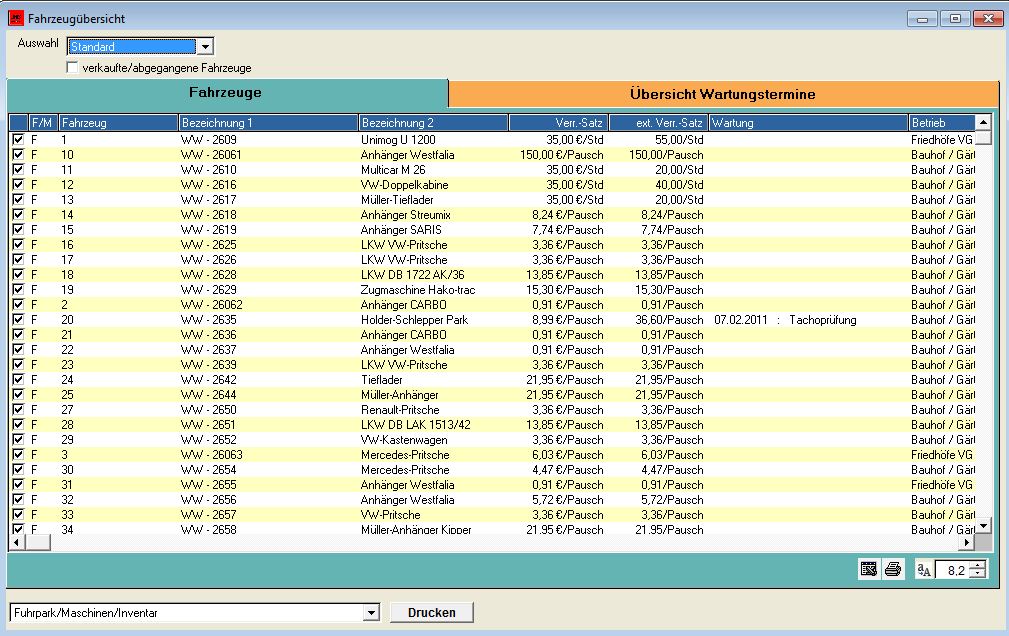Uncheck the Holder-Schlepper Park row checkbox
Screen dimensions: 1009x636
(x=18, y=320)
